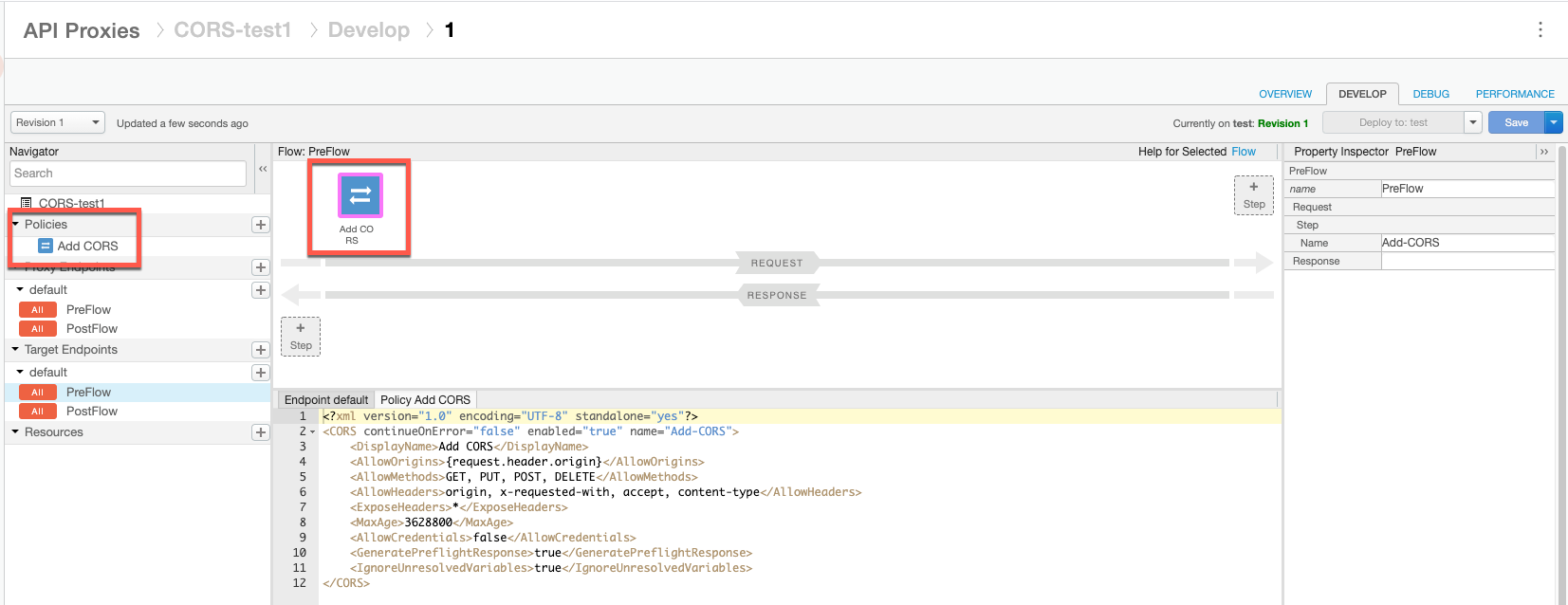1568x605 pixels.
Task: Collapse the Resources tree section
Action: pyautogui.click(x=15, y=432)
